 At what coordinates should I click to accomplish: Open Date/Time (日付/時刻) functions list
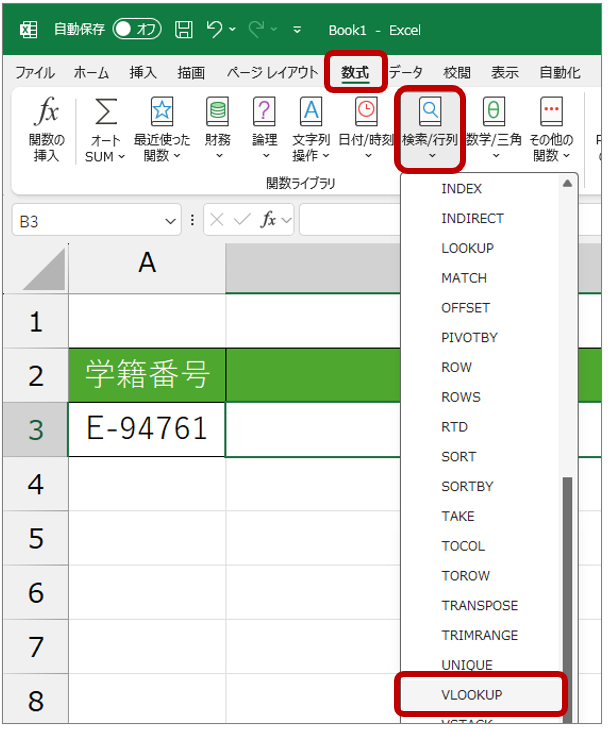pos(366,128)
